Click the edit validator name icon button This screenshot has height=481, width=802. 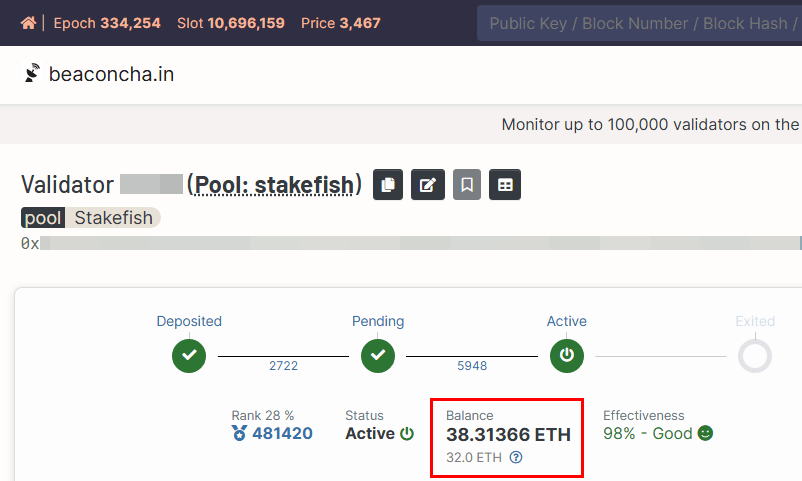(x=428, y=184)
